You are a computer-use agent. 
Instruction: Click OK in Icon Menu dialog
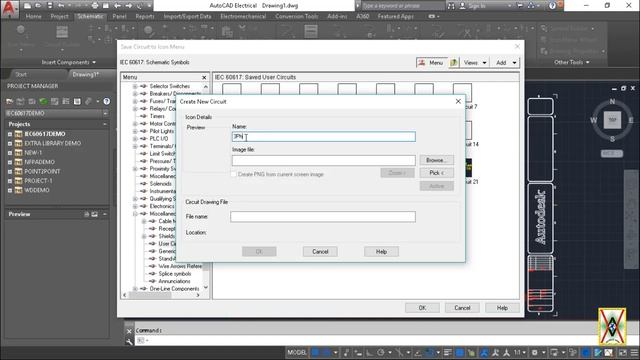(422, 308)
